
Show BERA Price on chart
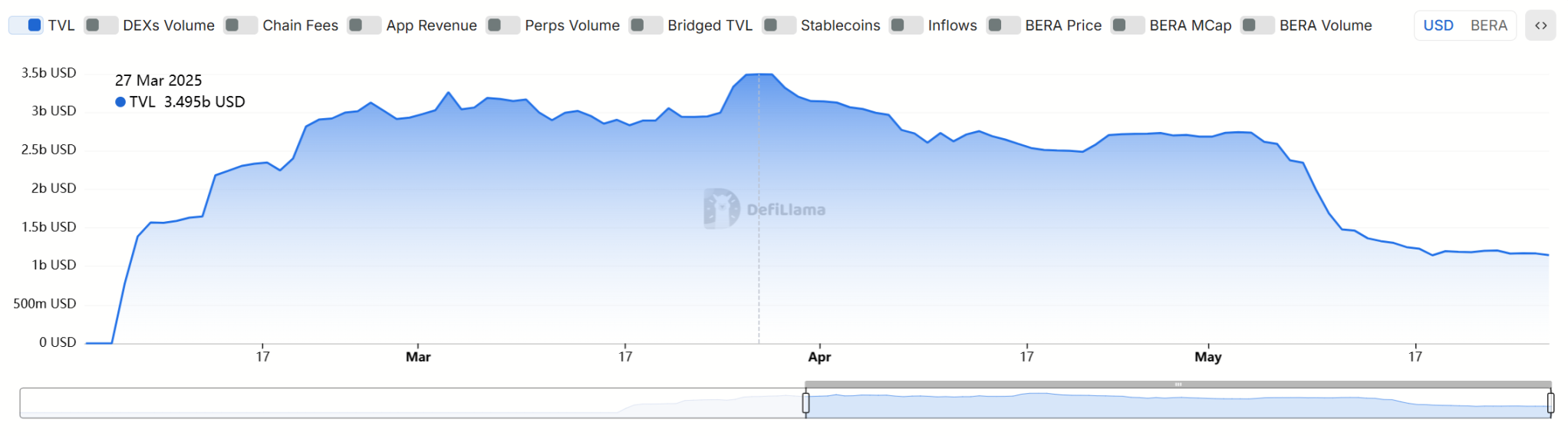[x=1003, y=25]
